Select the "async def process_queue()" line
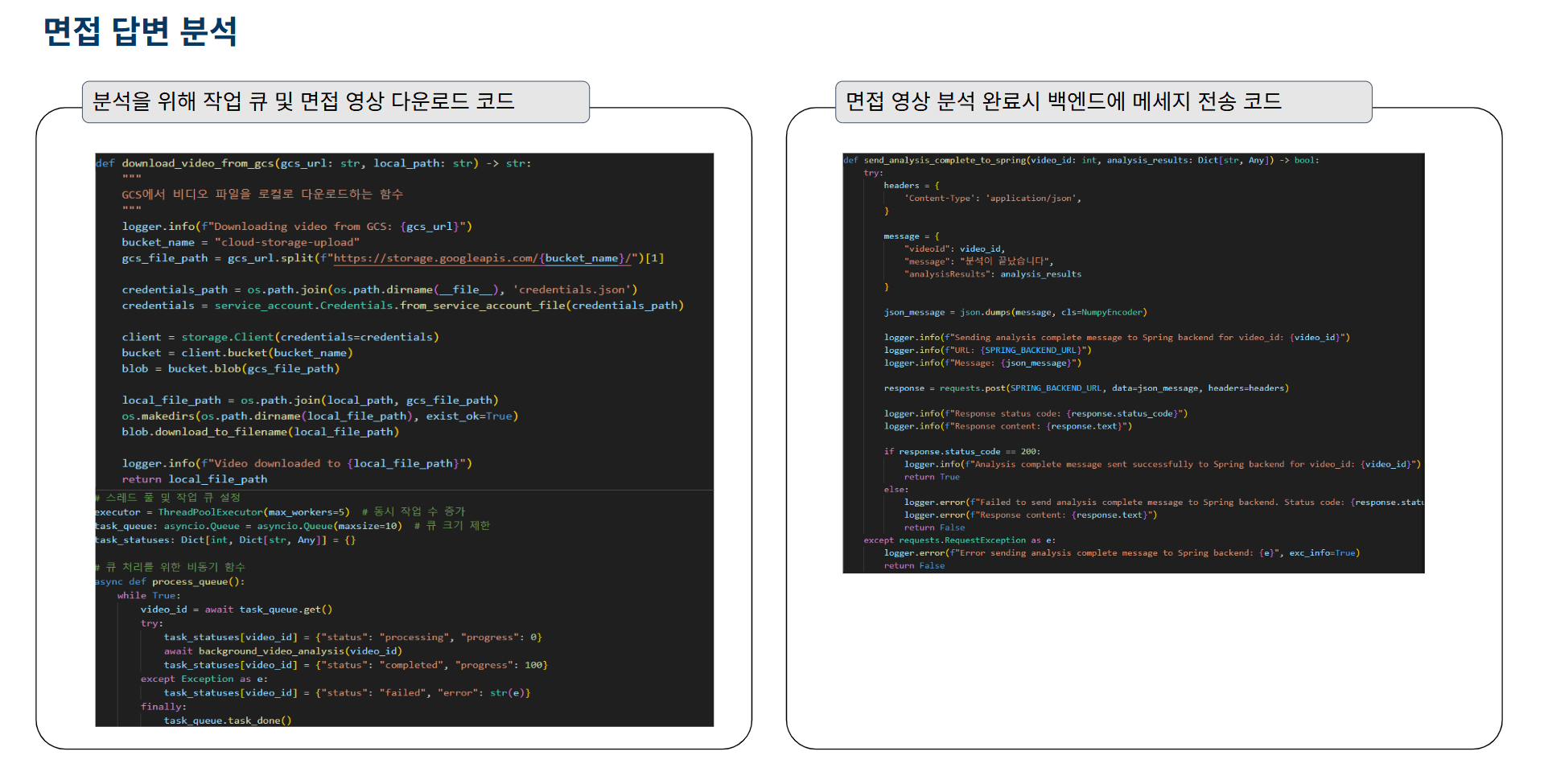 coord(170,581)
